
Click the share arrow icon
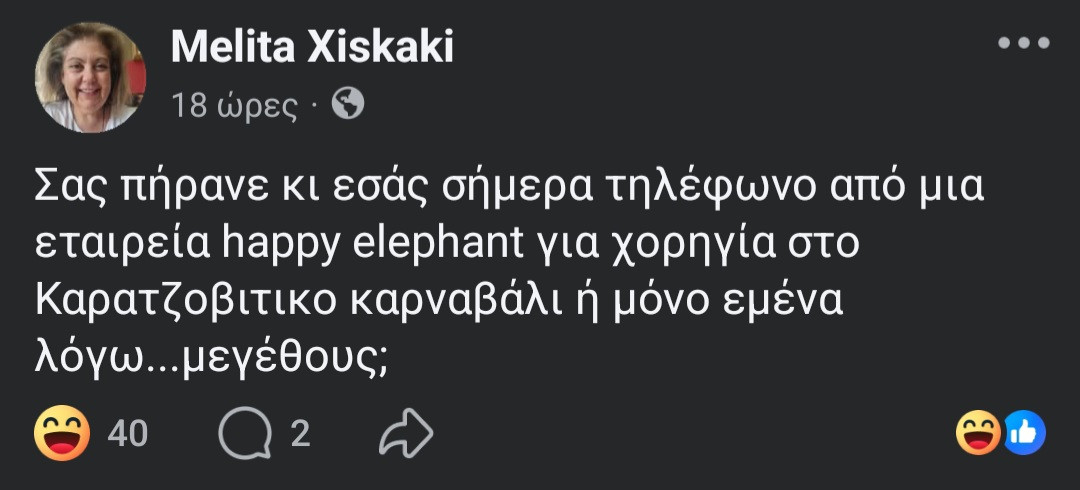tap(407, 433)
